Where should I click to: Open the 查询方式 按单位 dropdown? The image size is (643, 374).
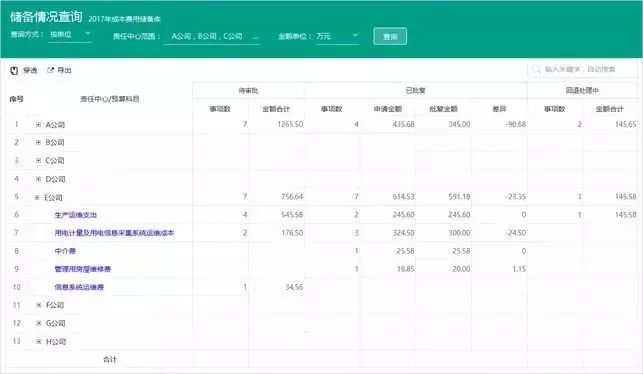[70, 35]
